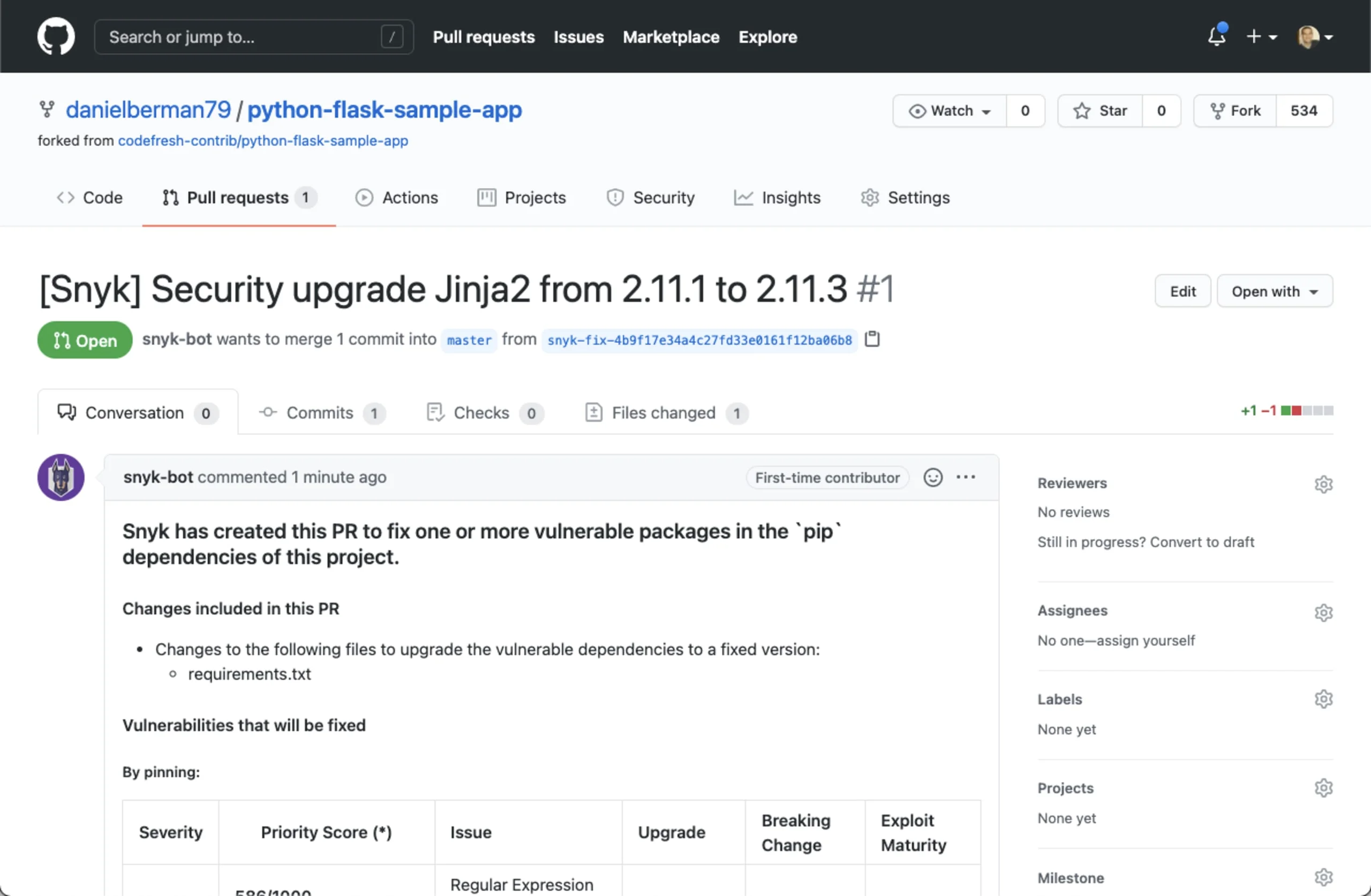Open the notifications bell
Viewport: 1371px width, 896px height.
tap(1216, 36)
